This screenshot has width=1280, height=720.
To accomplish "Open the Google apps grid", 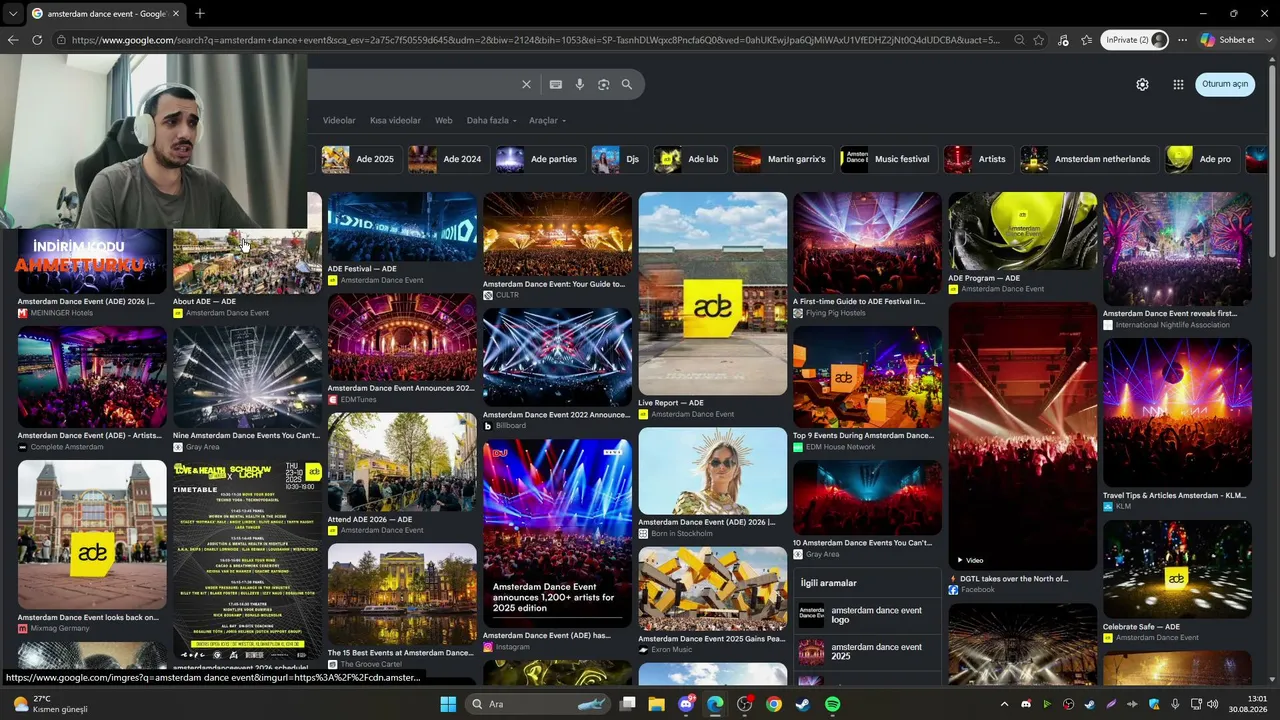I will (1178, 84).
